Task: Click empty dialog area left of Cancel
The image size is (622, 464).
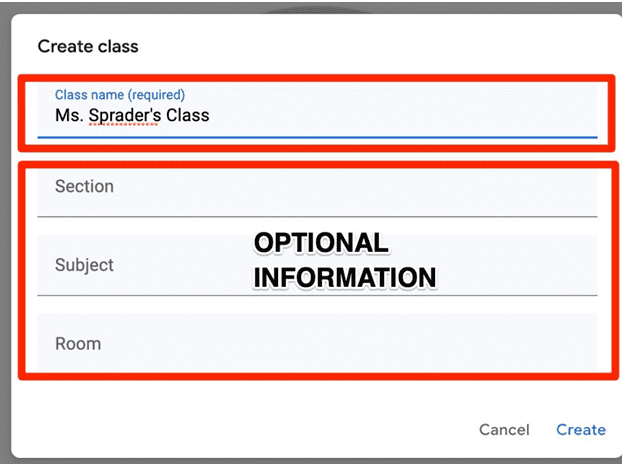Action: click(250, 429)
